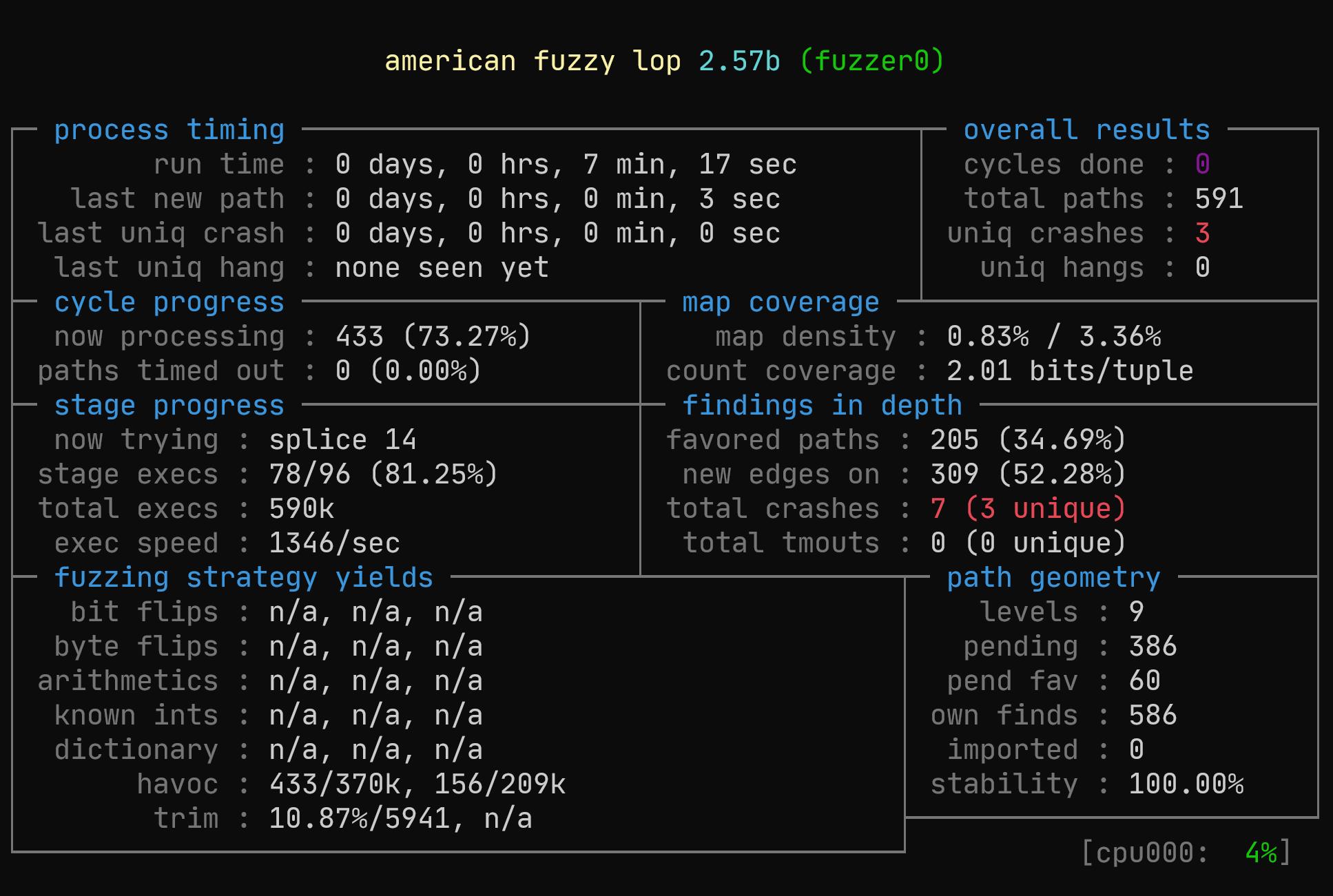
Task: Click the 'american fuzzy lop' title text
Action: (533, 61)
